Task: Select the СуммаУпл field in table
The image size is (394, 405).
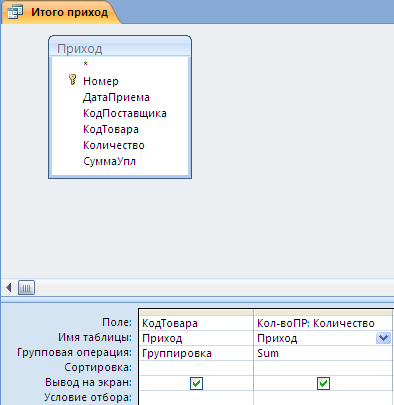Action: pyautogui.click(x=109, y=161)
